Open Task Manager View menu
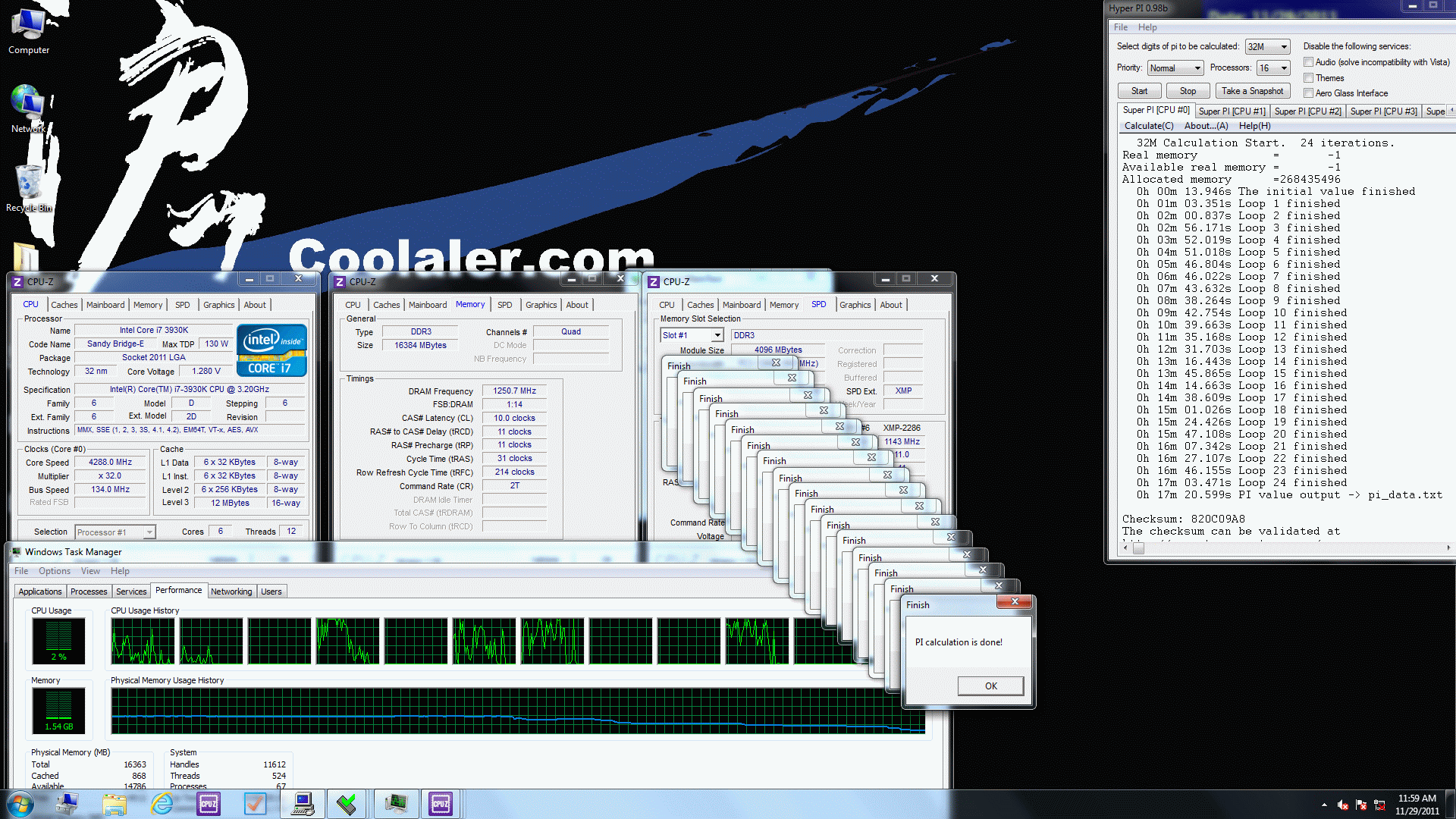This screenshot has width=1456, height=819. pyautogui.click(x=90, y=571)
